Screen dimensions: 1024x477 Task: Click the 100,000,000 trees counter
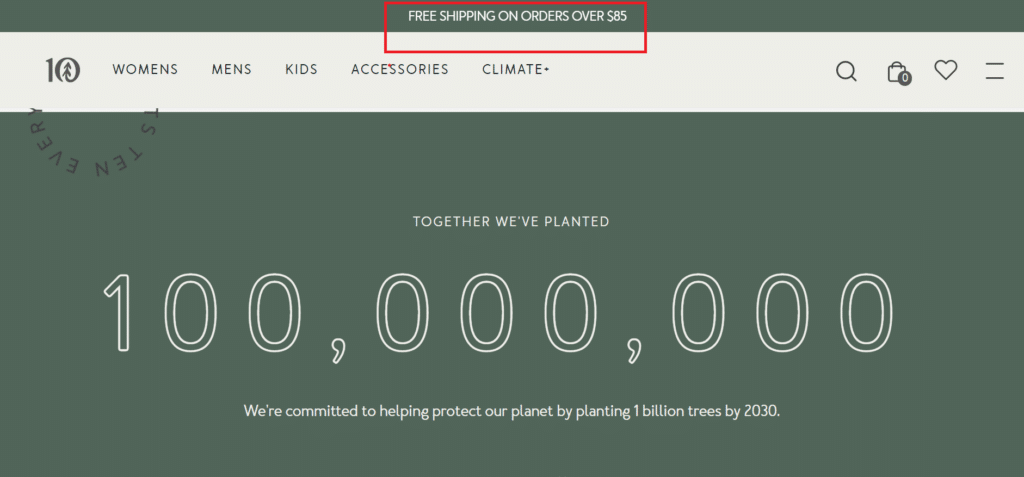click(498, 312)
